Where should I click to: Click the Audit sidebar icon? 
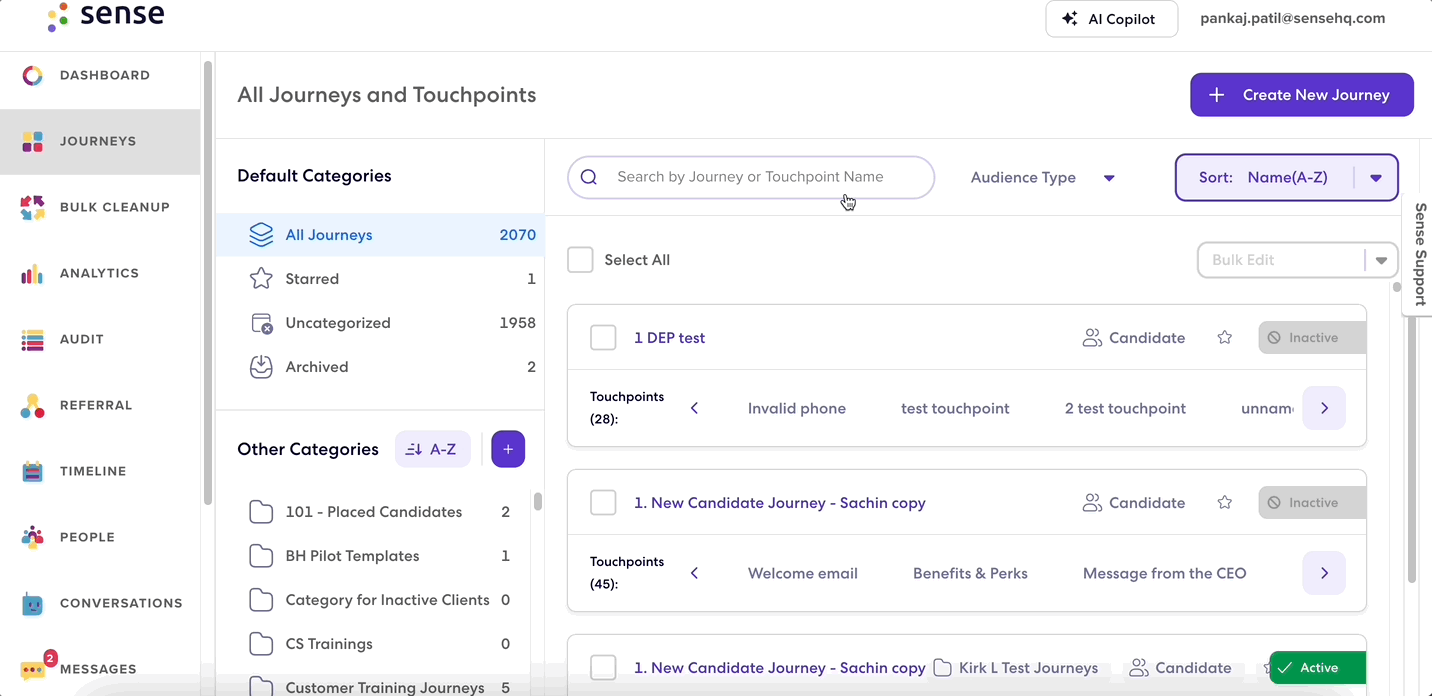[33, 340]
